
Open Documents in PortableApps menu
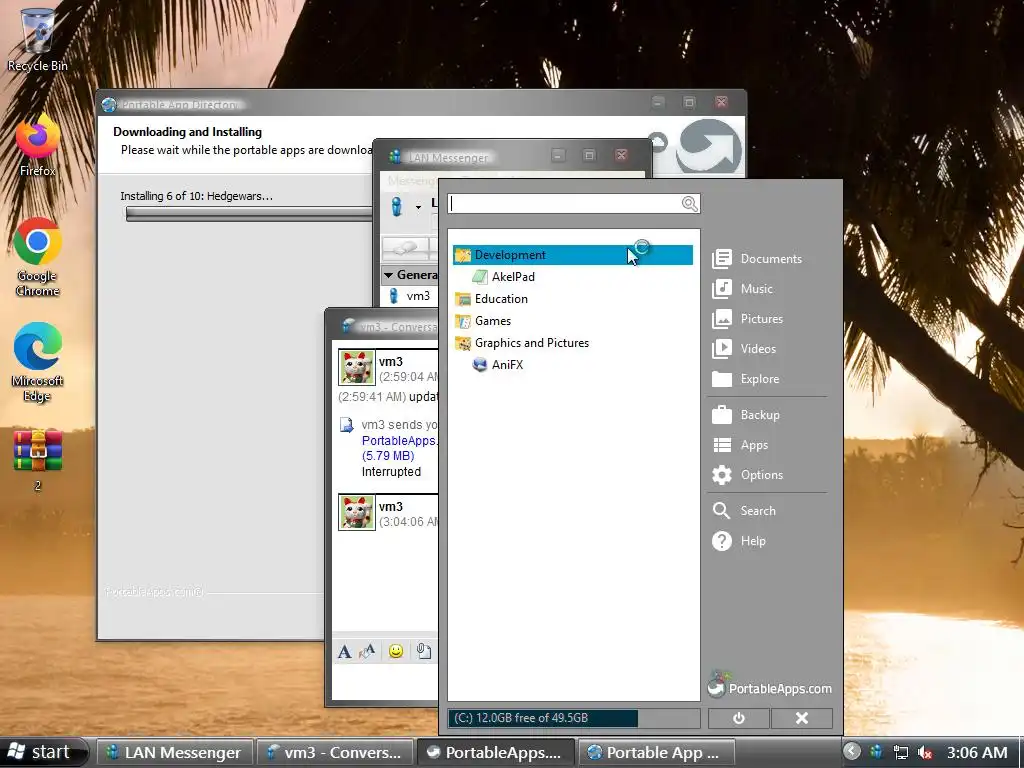point(757,259)
